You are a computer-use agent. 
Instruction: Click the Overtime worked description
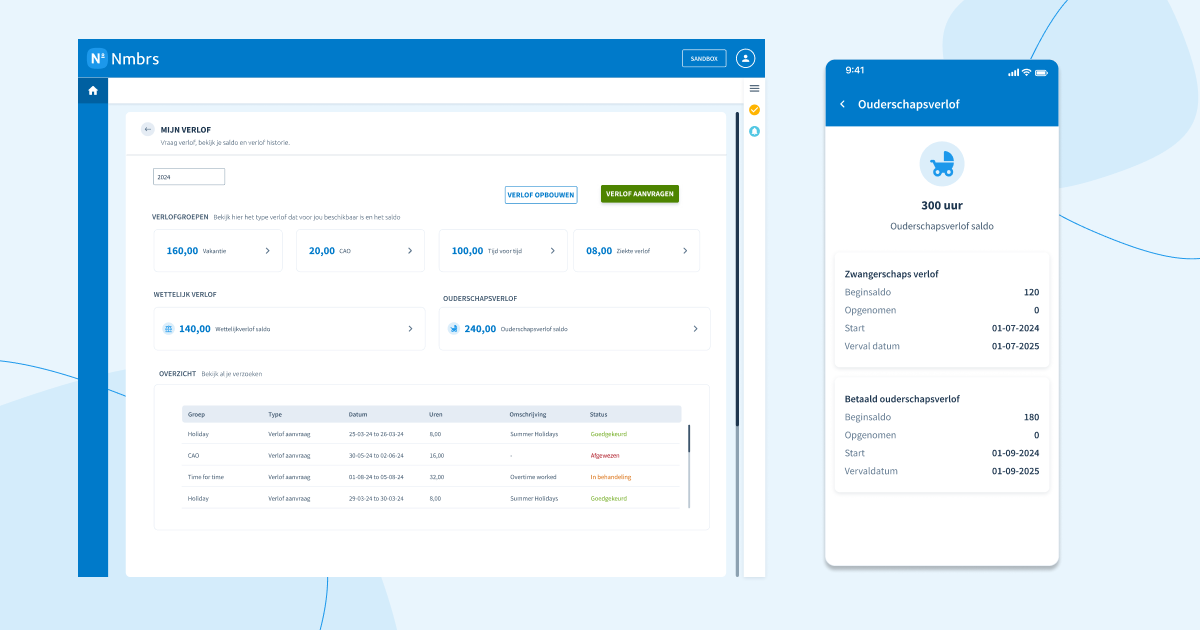[533, 477]
